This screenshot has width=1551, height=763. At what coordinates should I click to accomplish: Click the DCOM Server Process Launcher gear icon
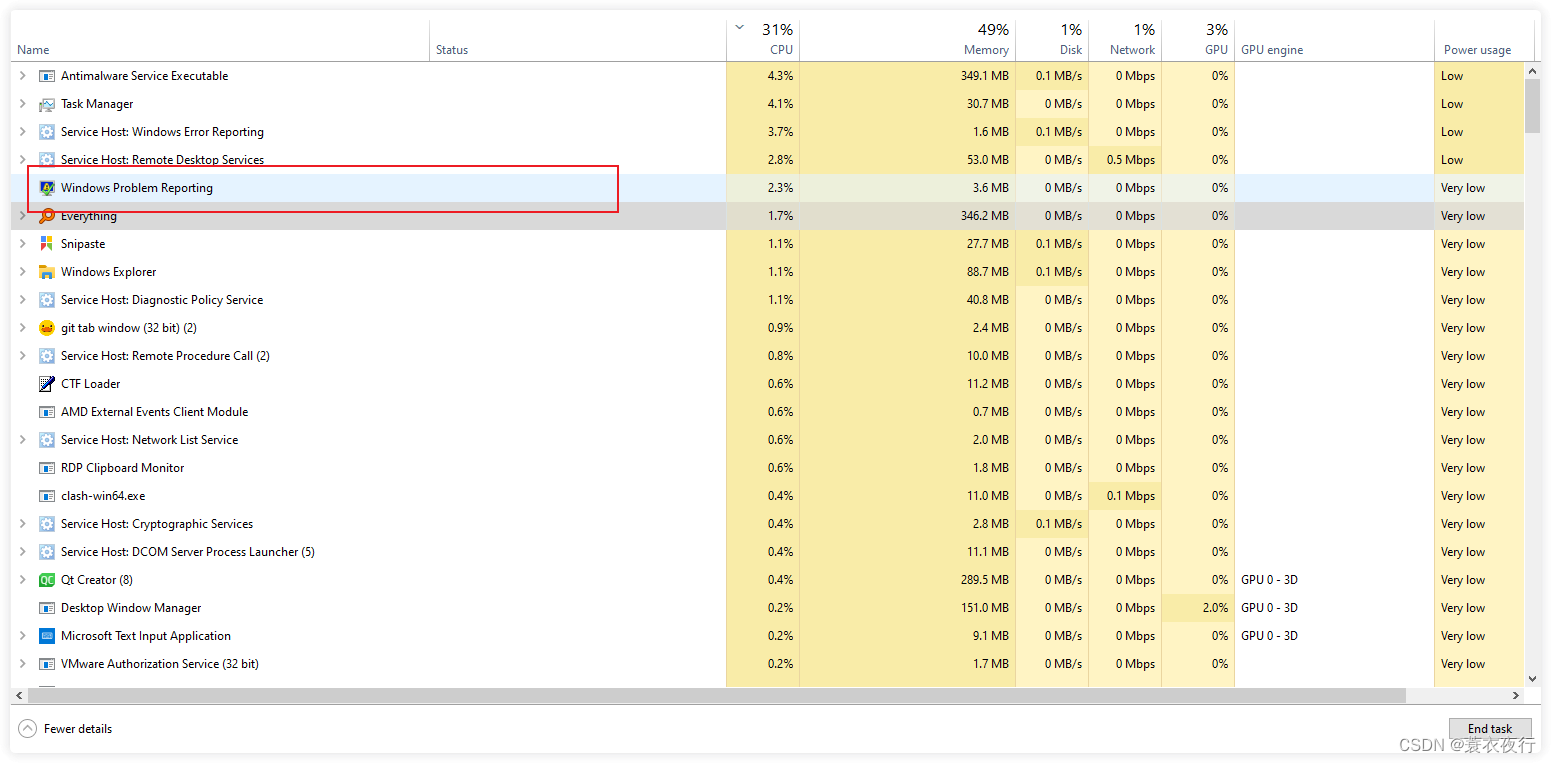click(46, 552)
